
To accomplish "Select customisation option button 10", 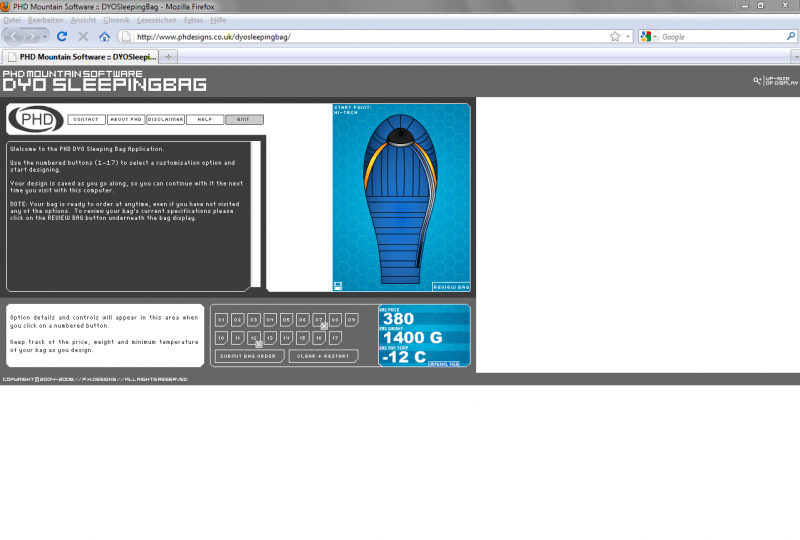I will (221, 338).
